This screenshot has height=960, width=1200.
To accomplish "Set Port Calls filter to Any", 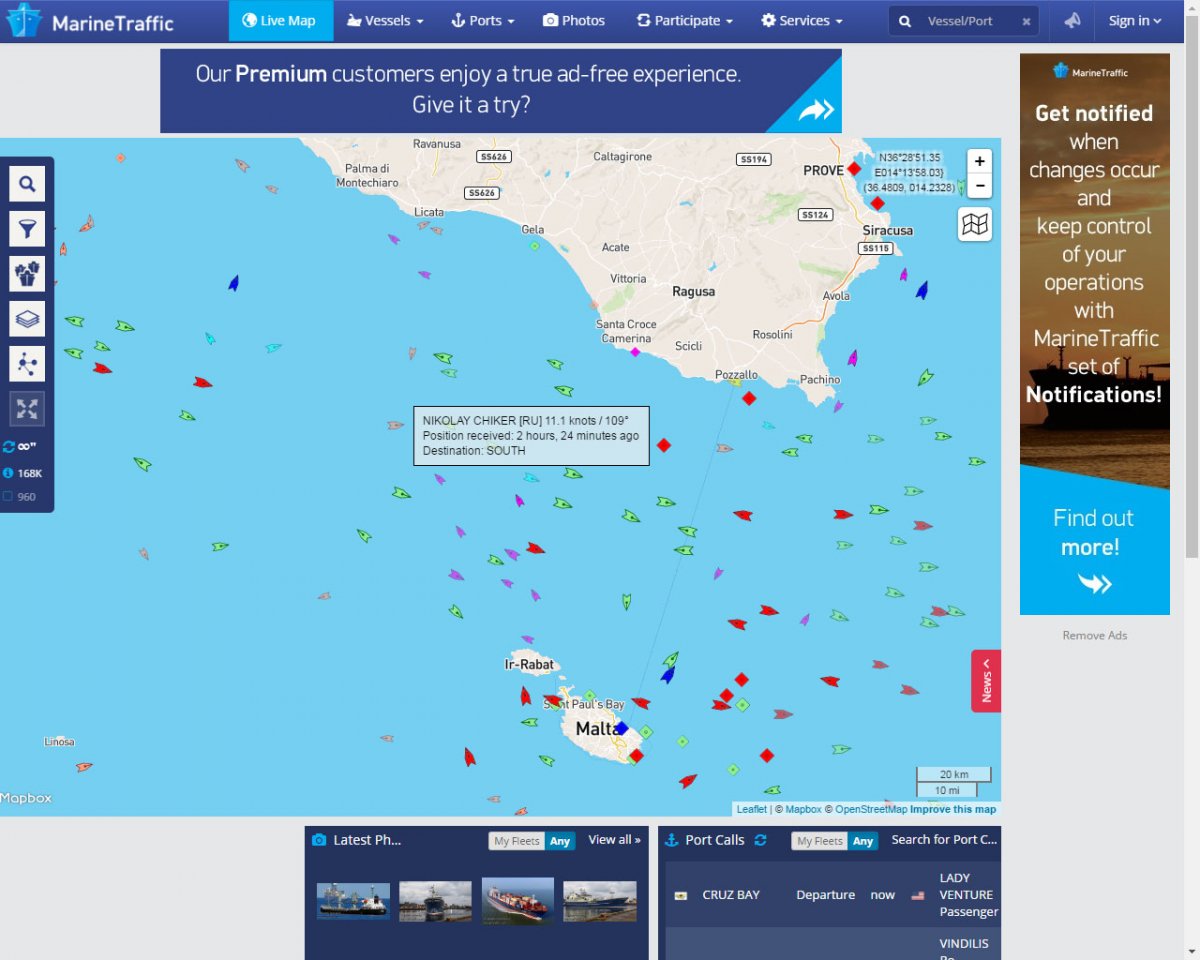I will click(x=863, y=841).
